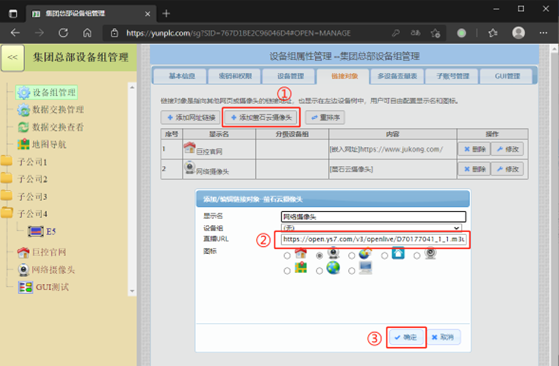Collapse the sidebar with the << button
This screenshot has height=366, width=559.
[13, 57]
